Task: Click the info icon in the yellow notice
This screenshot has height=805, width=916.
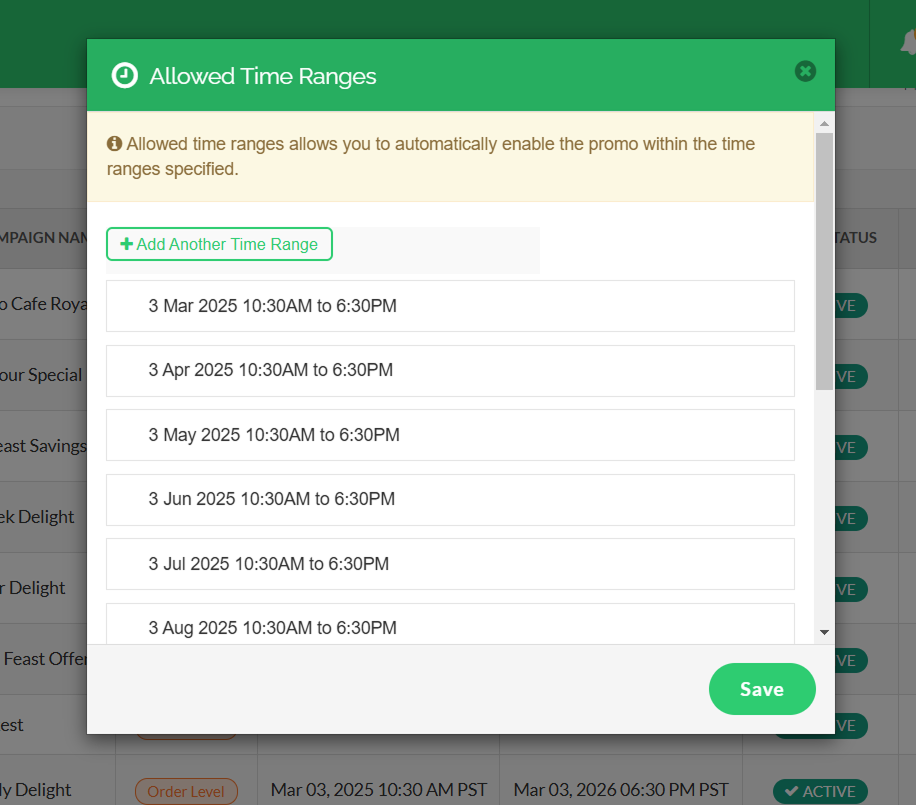Action: (x=114, y=144)
